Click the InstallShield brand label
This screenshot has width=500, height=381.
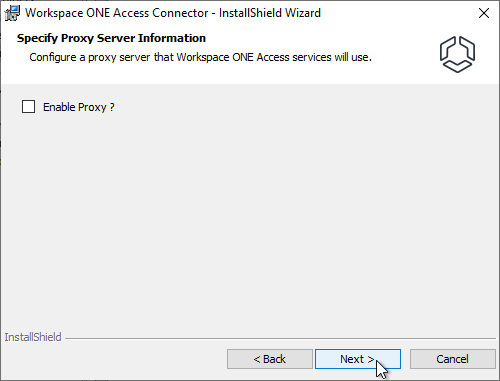click(x=33, y=337)
